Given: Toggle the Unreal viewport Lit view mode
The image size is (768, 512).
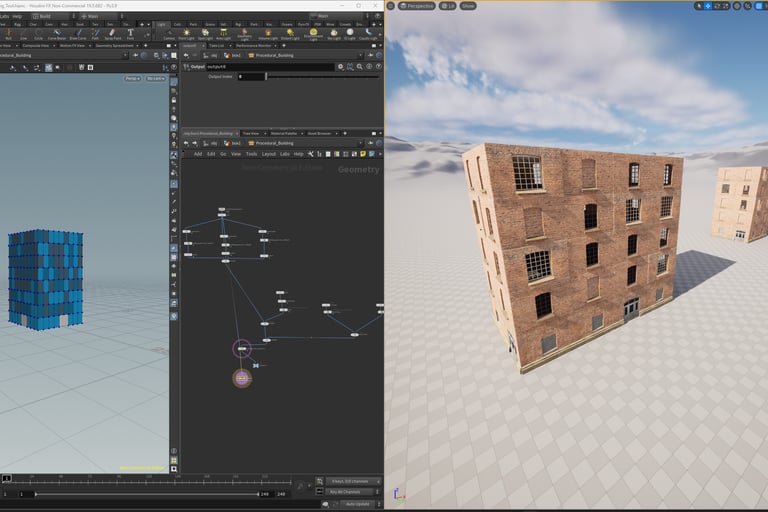Looking at the screenshot, I should point(447,6).
